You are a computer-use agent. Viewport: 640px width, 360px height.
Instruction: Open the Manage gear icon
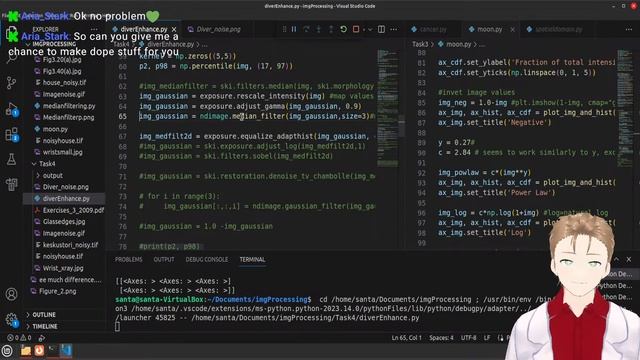(x=11, y=319)
